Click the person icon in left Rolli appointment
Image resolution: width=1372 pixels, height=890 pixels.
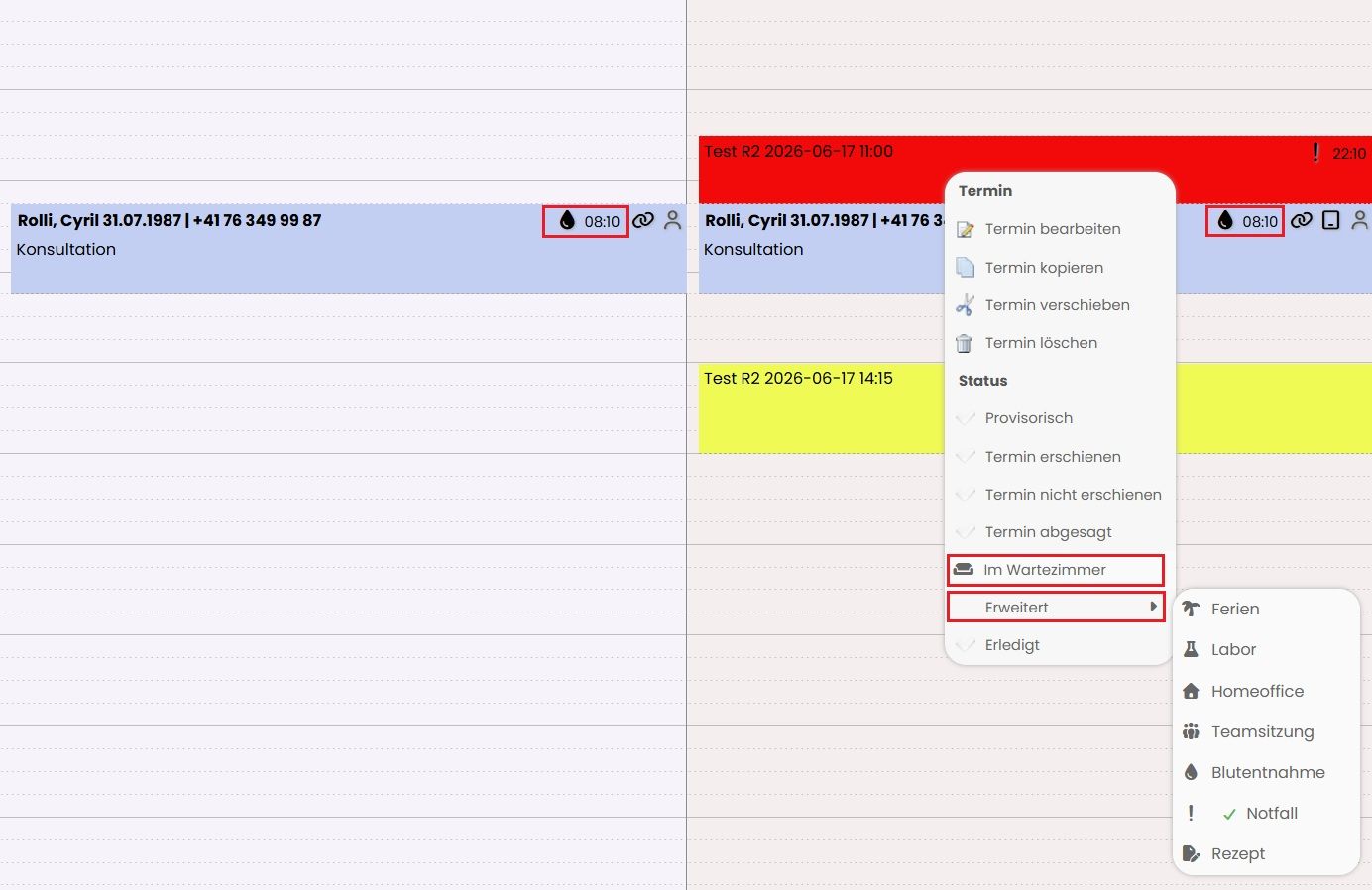click(x=672, y=220)
